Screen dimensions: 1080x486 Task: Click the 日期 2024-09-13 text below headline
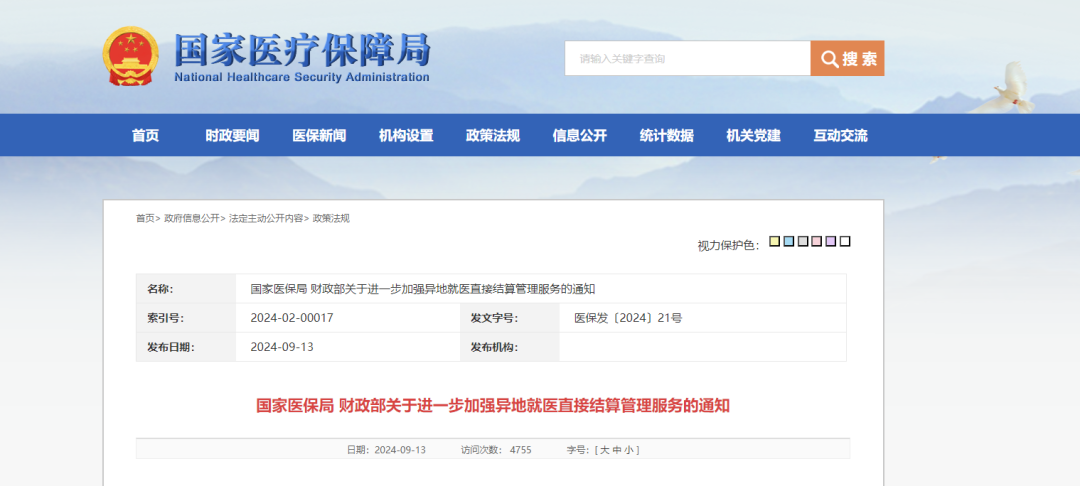tap(386, 450)
